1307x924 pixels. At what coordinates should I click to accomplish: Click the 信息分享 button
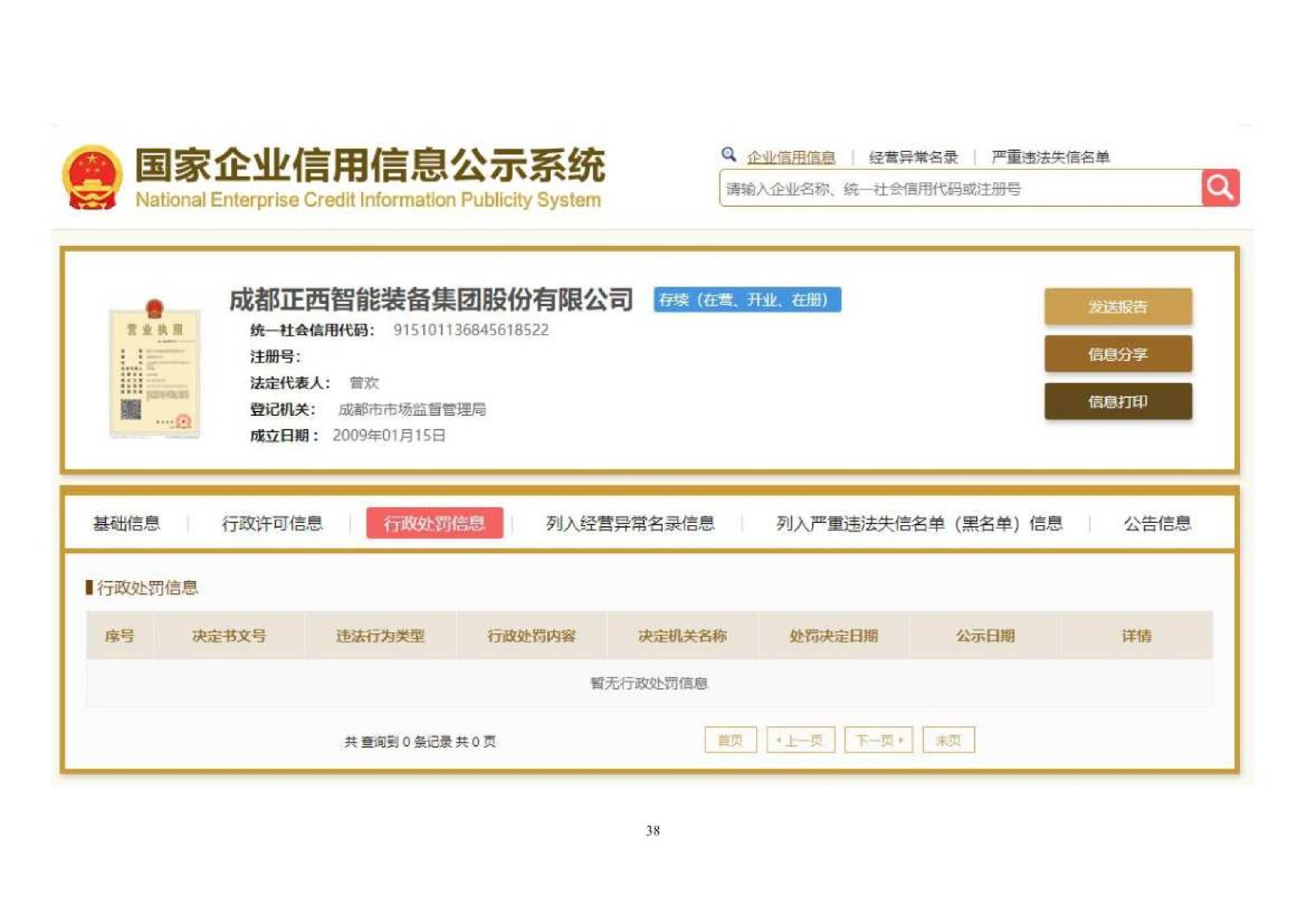pyautogui.click(x=1117, y=354)
